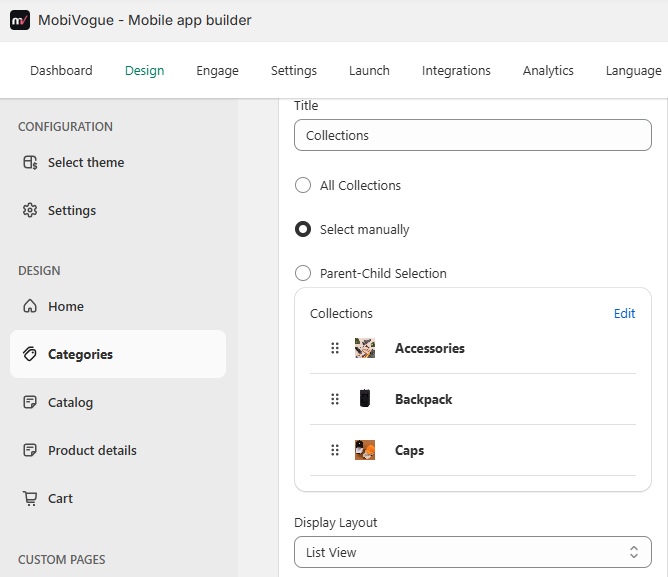This screenshot has height=577, width=668.
Task: Open the Launch tab
Action: click(x=369, y=70)
